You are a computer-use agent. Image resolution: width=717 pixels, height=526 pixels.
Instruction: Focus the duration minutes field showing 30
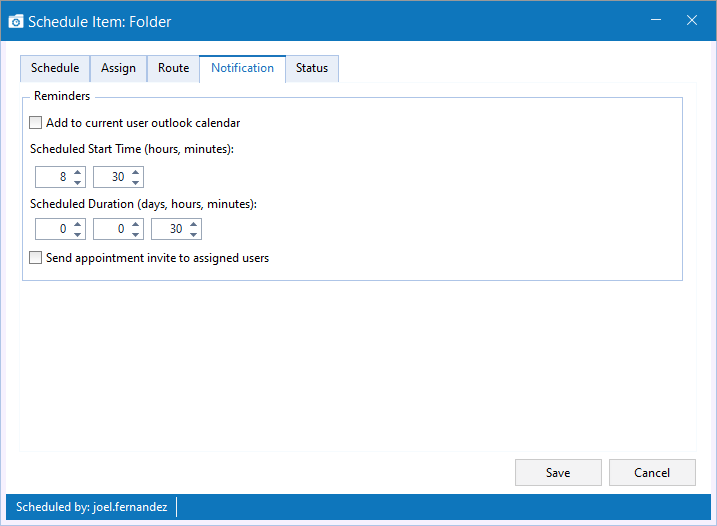click(x=170, y=229)
